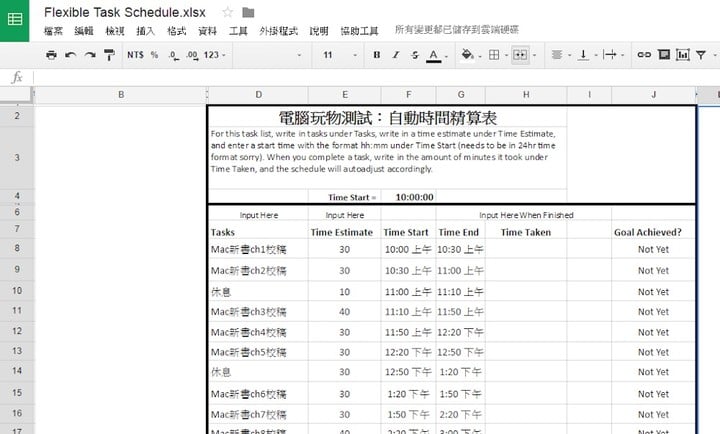This screenshot has height=434, width=720.
Task: Undo the last action
Action: tap(71, 55)
